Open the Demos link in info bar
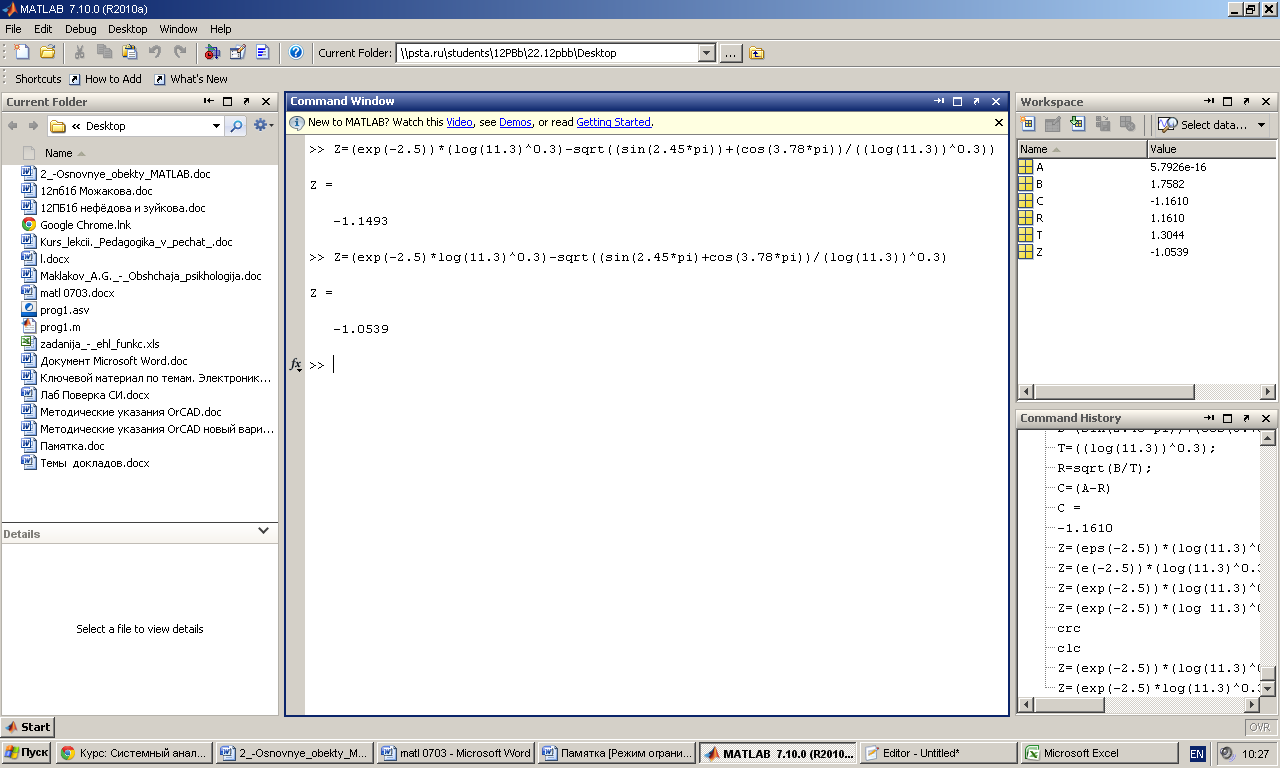Screen dimensions: 1280x768 (515, 122)
